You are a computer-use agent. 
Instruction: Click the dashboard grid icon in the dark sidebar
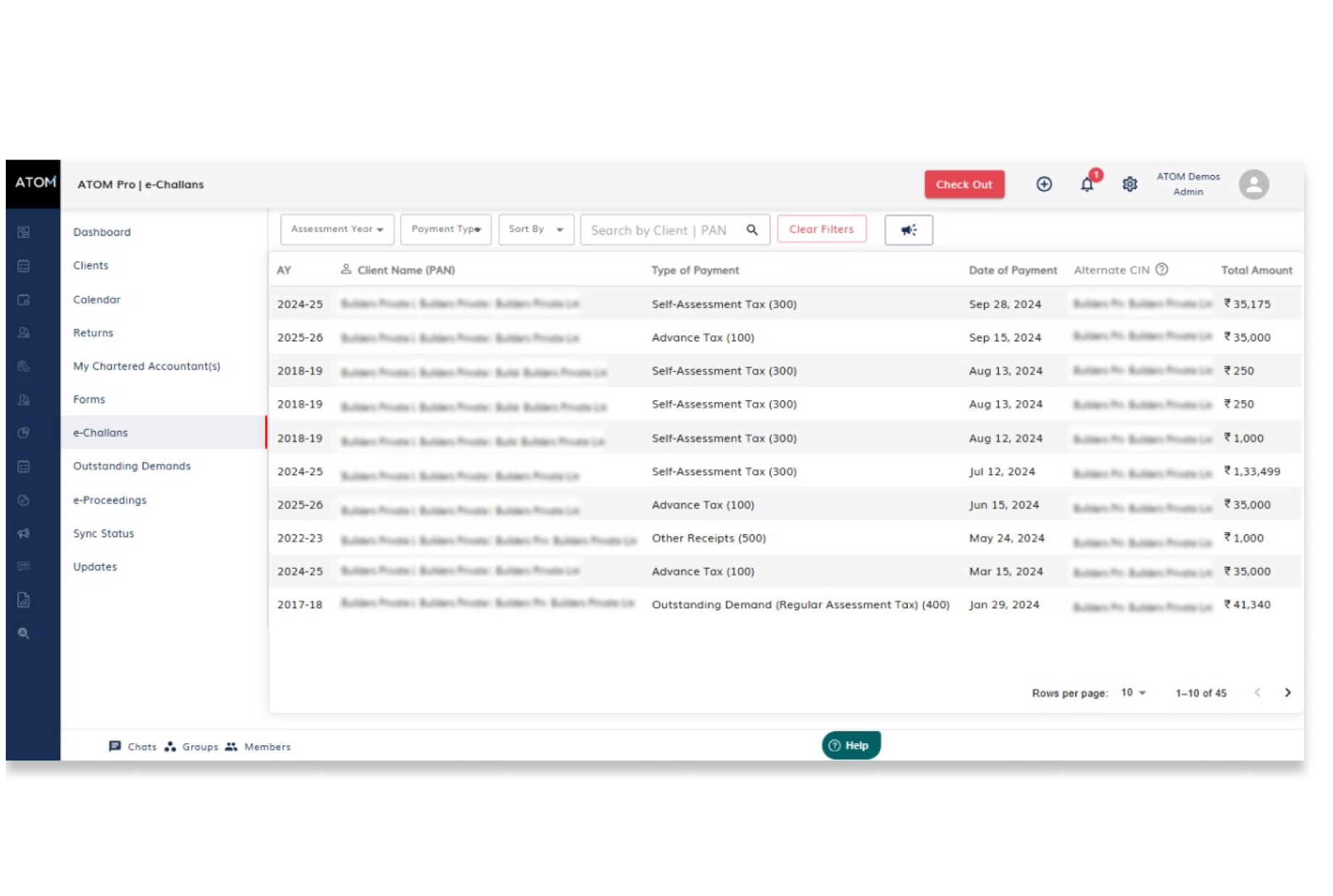pyautogui.click(x=23, y=232)
